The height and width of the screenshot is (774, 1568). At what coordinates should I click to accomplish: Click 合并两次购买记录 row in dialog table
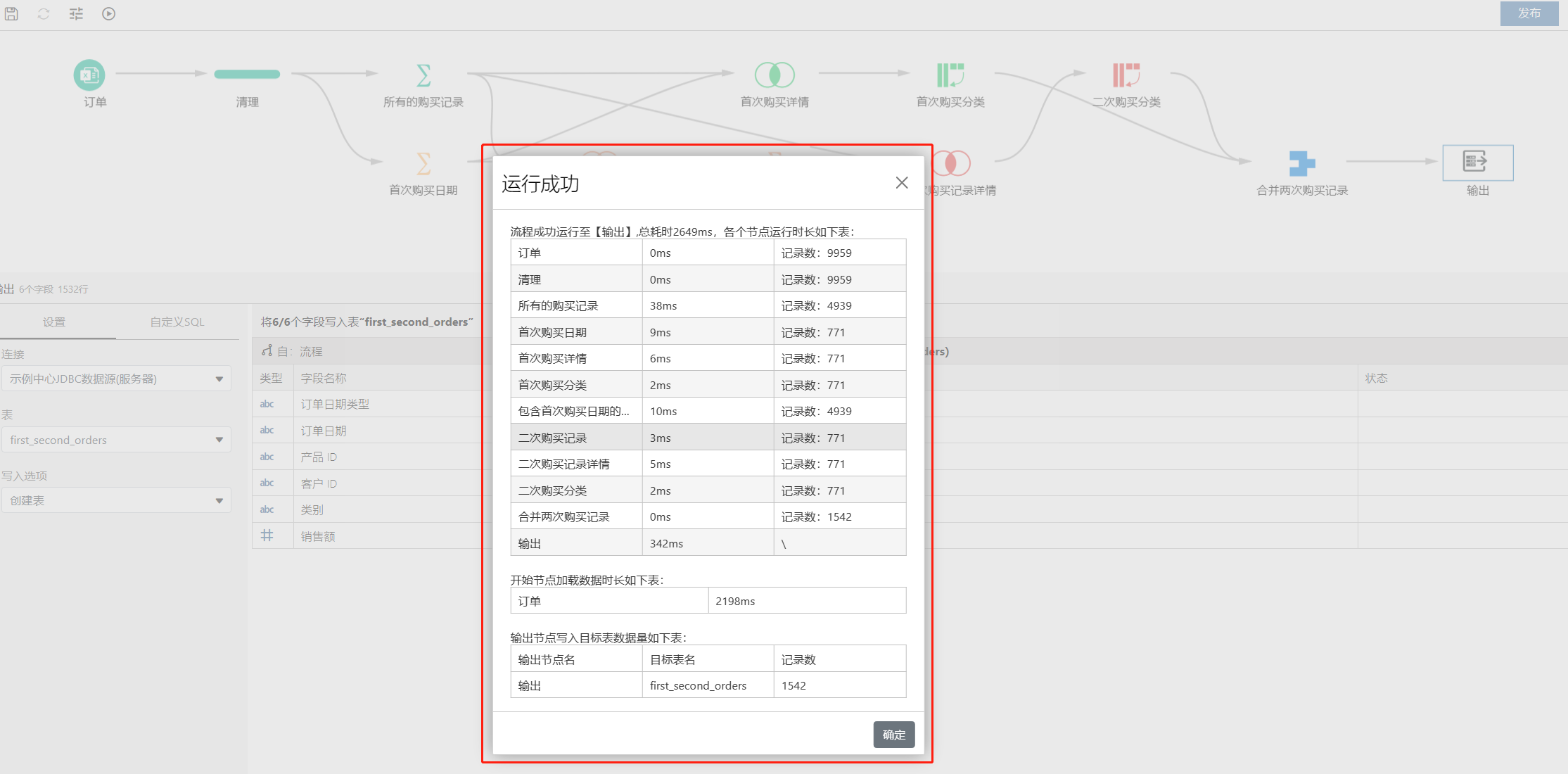pyautogui.click(x=708, y=516)
